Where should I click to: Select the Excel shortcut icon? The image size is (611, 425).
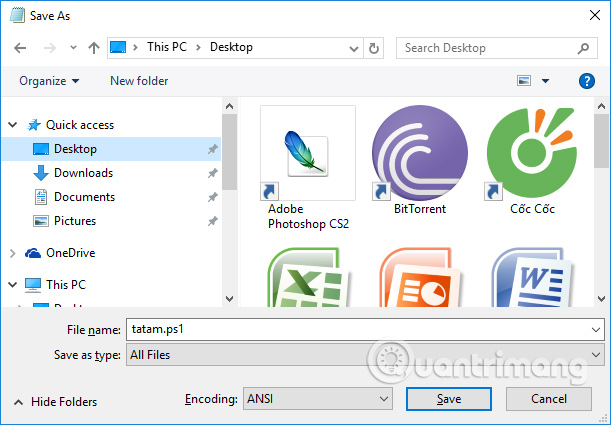[308, 277]
